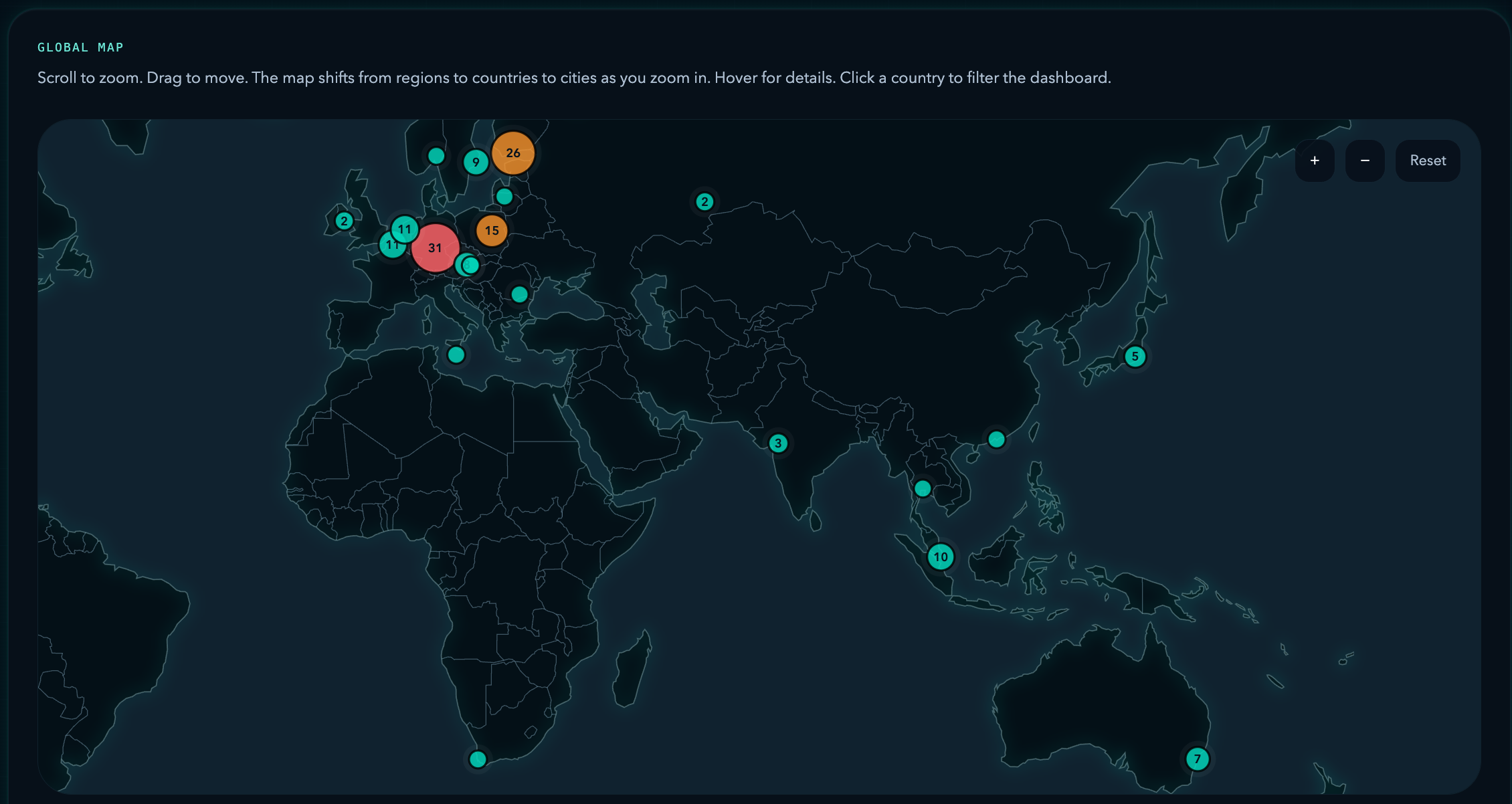Click the GLOBAL MAP heading

(x=80, y=47)
